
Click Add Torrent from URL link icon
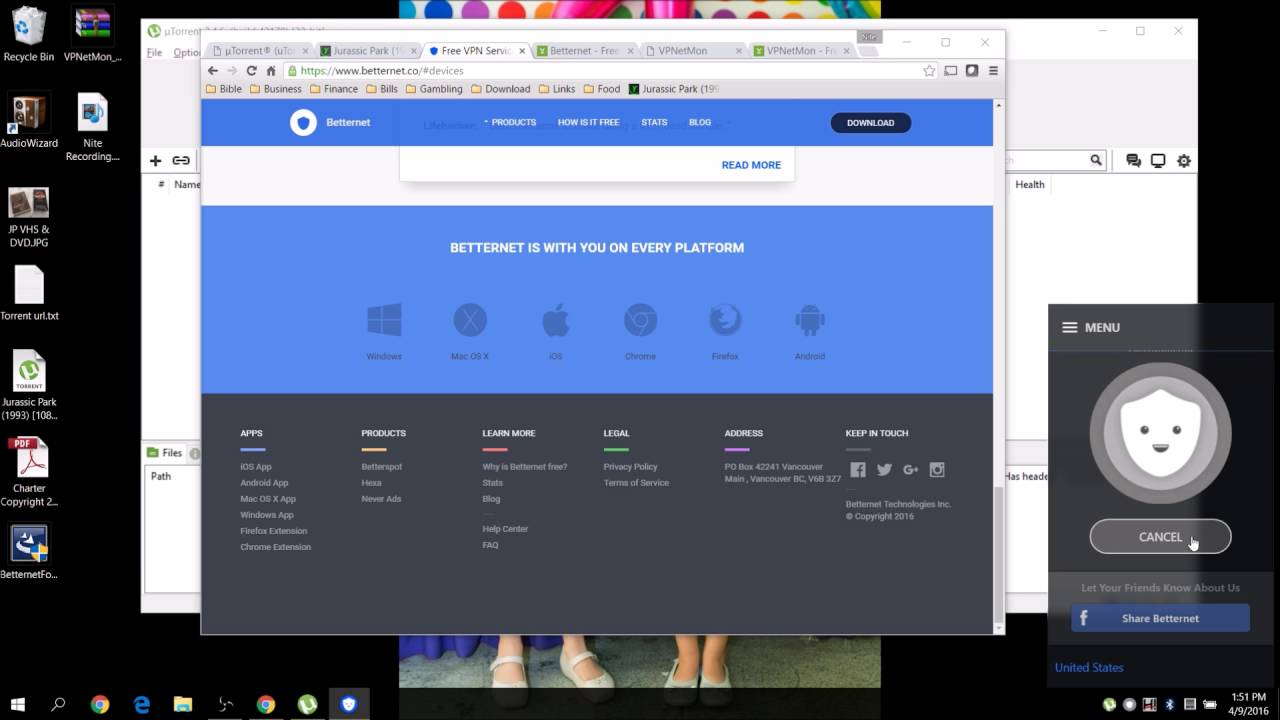click(181, 160)
